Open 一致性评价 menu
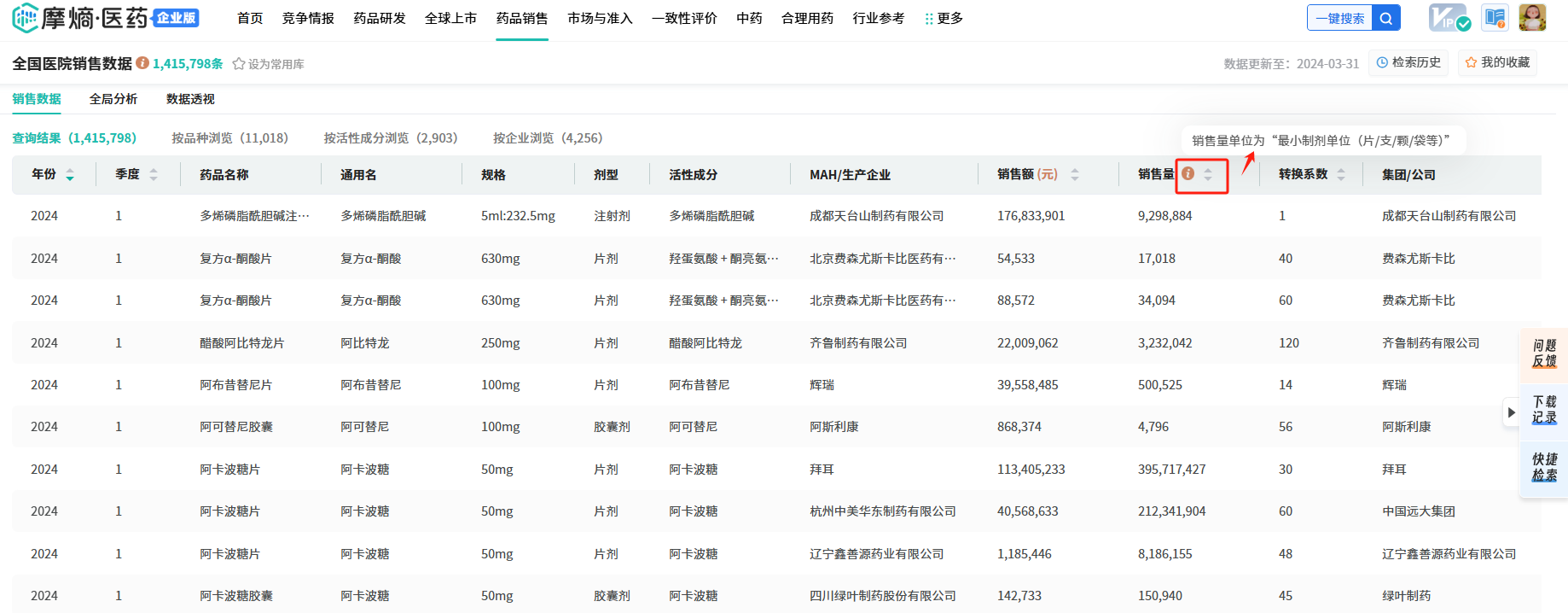 pyautogui.click(x=684, y=19)
